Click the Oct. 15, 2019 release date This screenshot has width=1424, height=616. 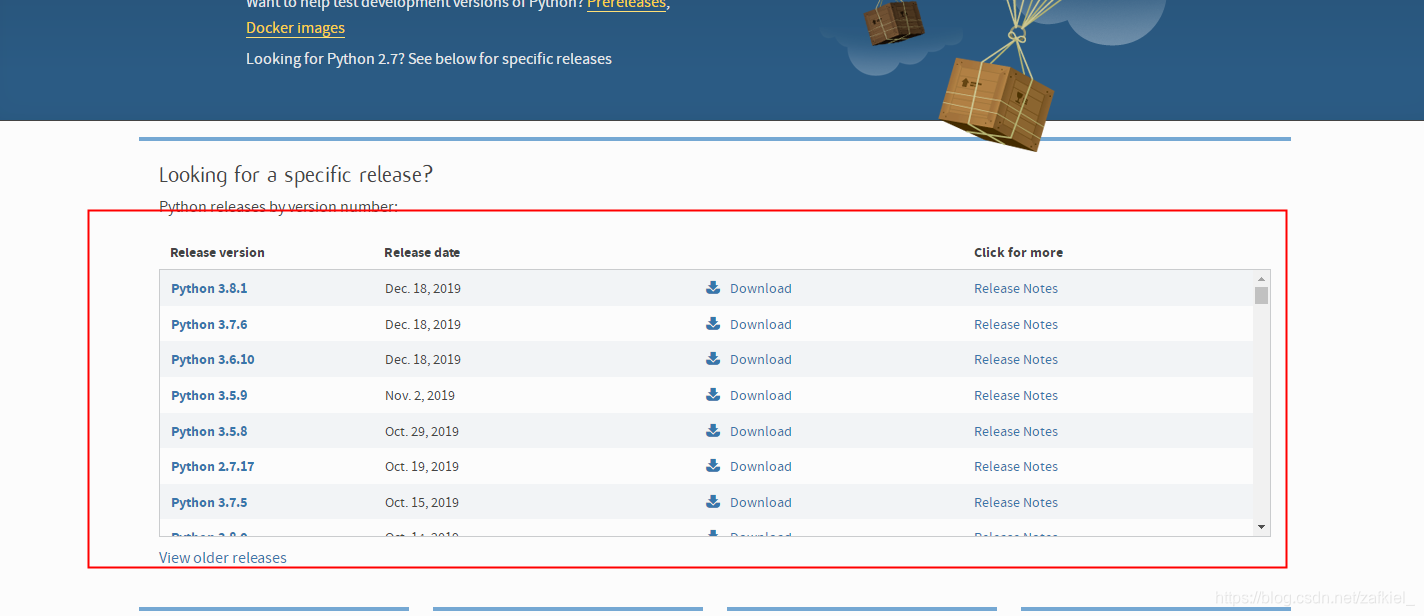coord(422,502)
